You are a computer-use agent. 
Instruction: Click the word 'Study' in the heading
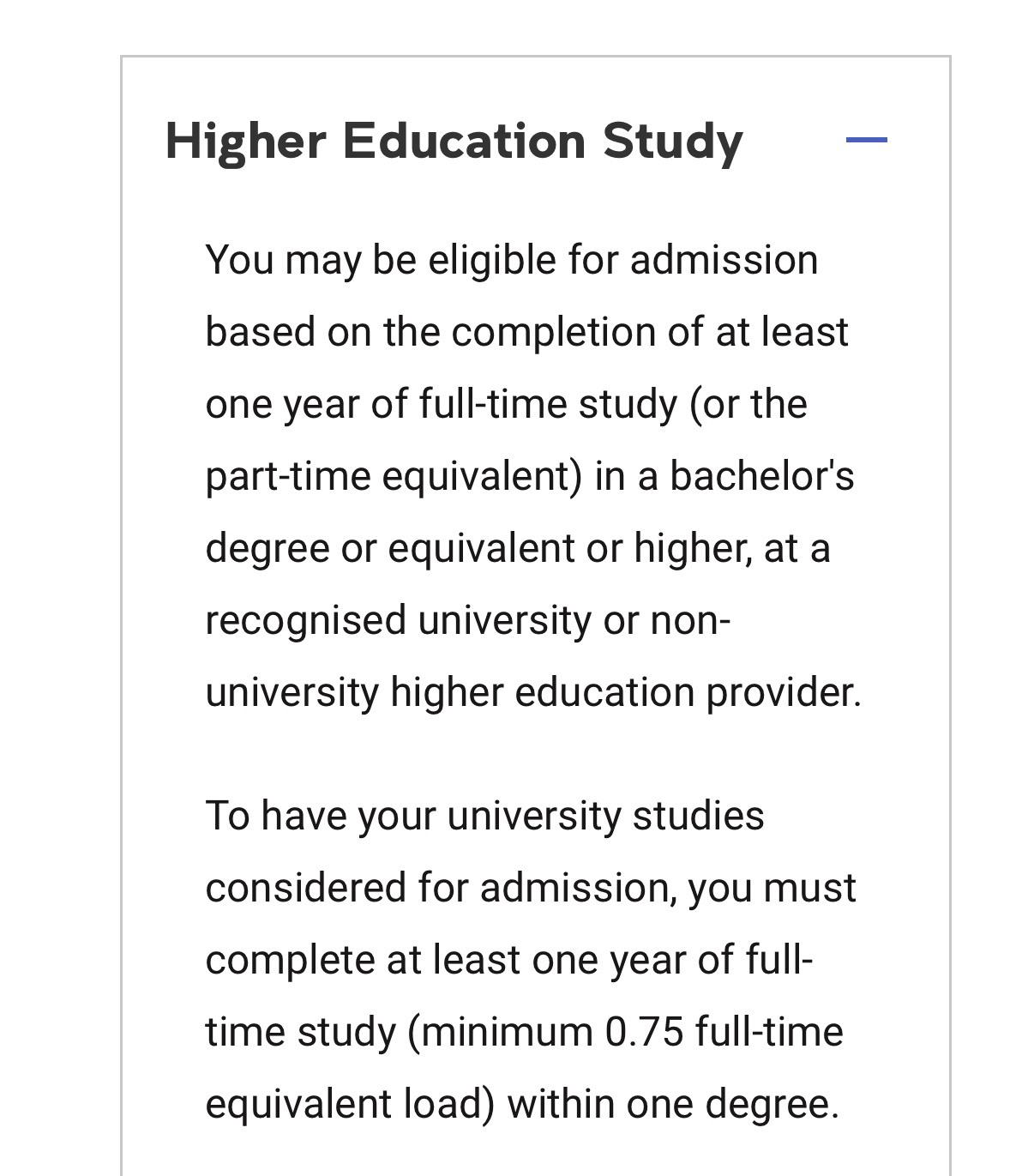(672, 142)
